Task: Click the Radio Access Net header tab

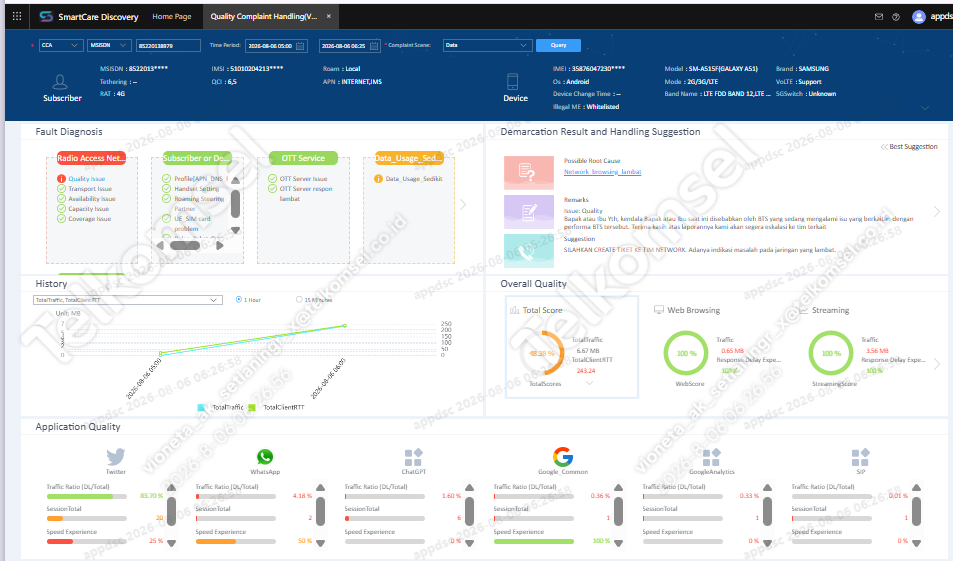Action: 91,158
